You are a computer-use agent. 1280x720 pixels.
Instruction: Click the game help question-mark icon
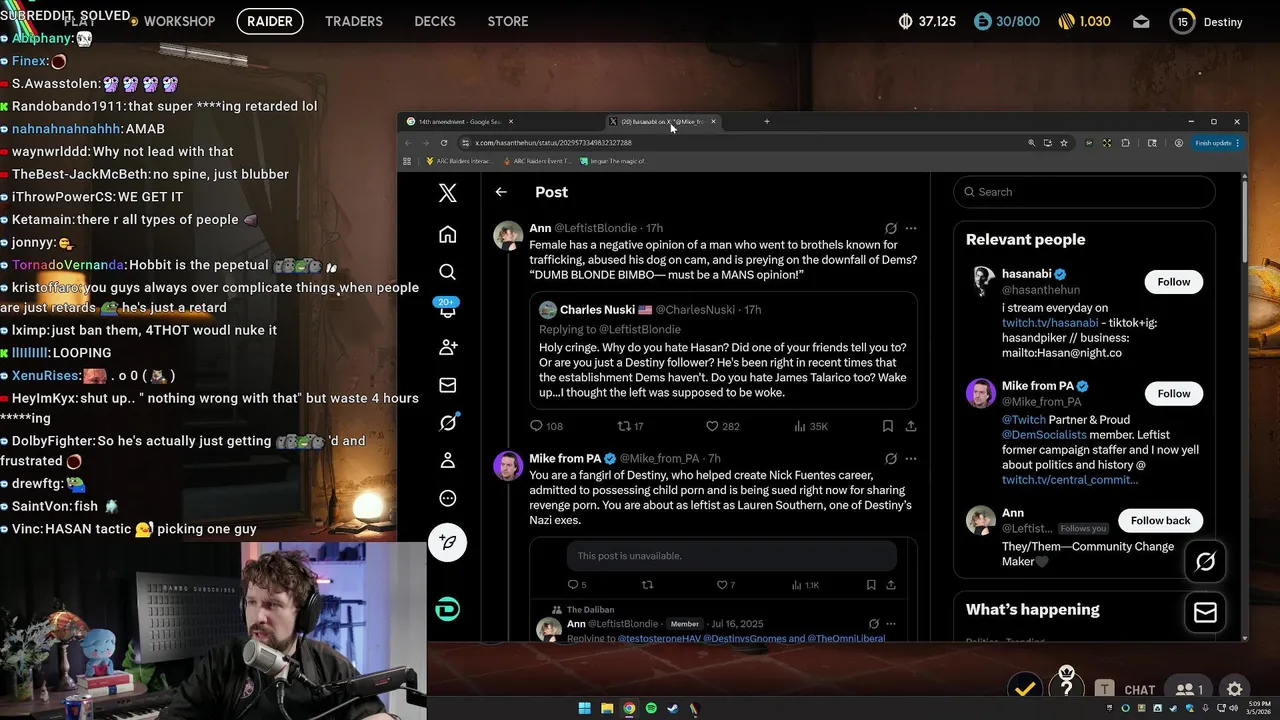(1067, 686)
